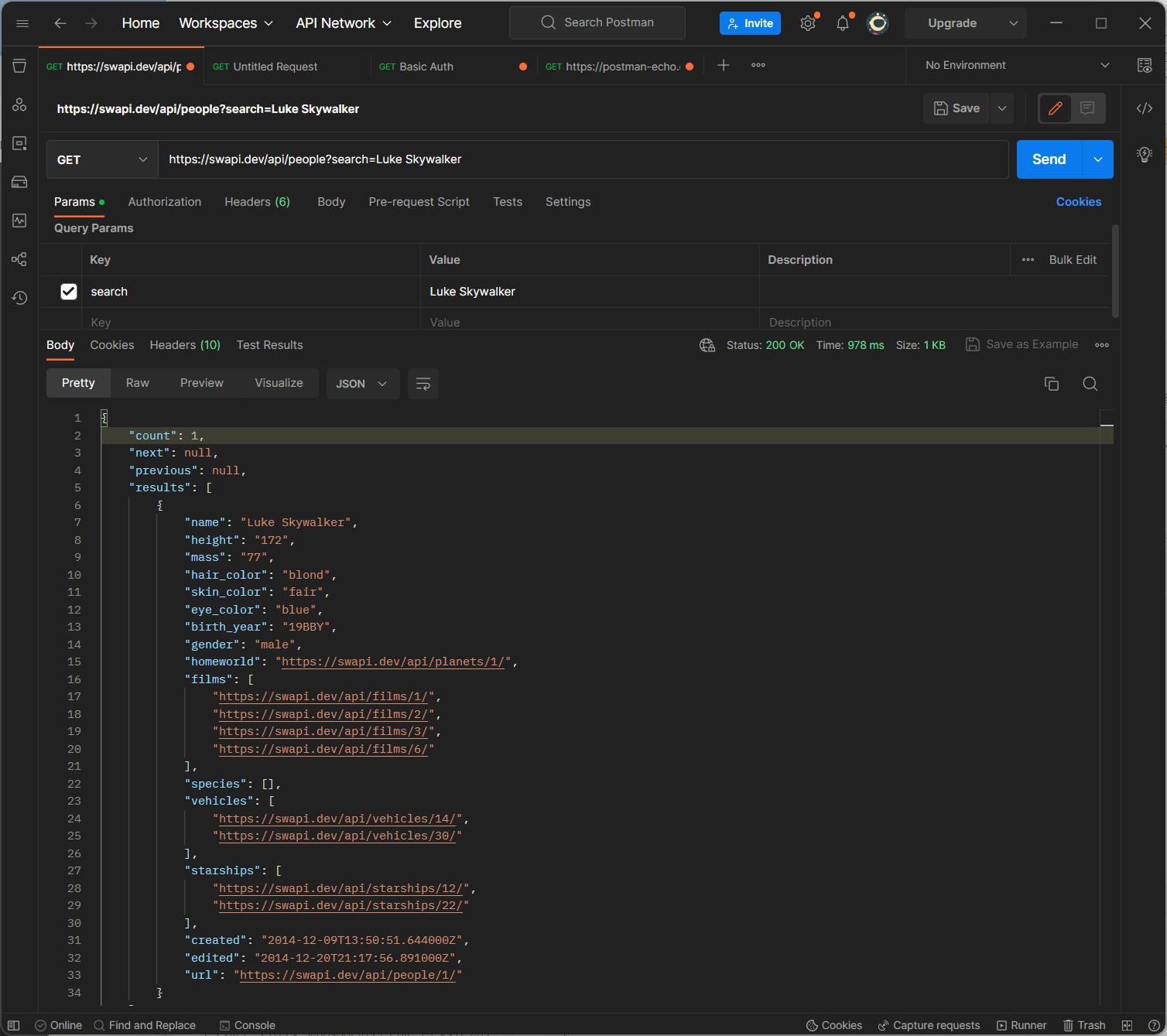Toggle the sidebar panel in the status bar
The height and width of the screenshot is (1036, 1167).
pos(13,1025)
